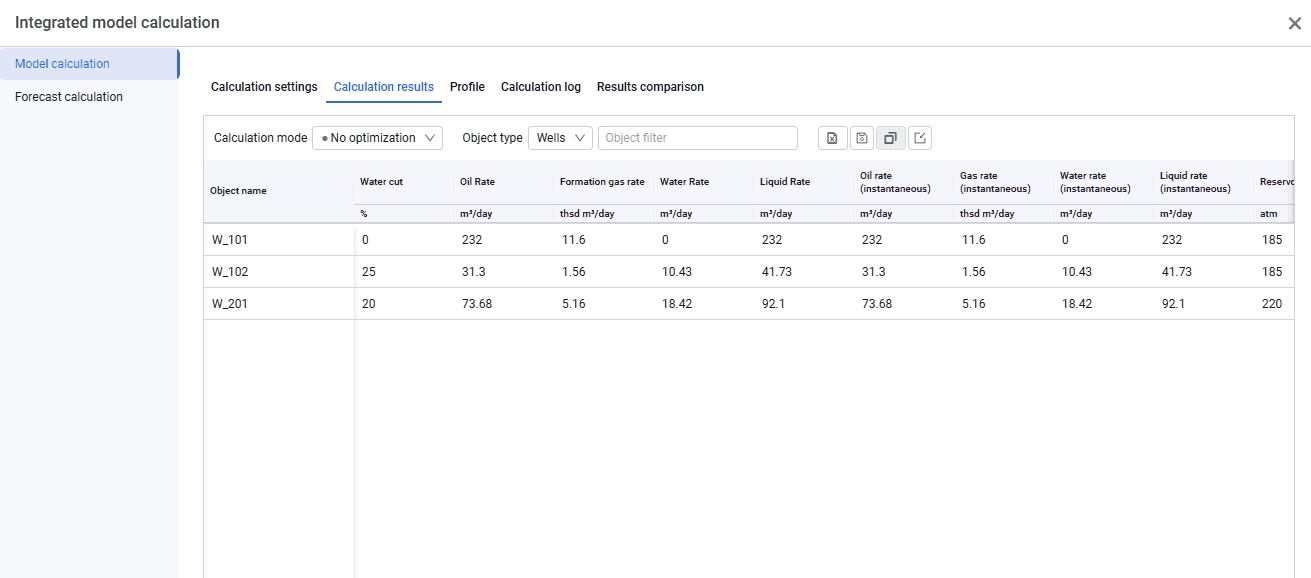Click the Object type label

pyautogui.click(x=492, y=138)
